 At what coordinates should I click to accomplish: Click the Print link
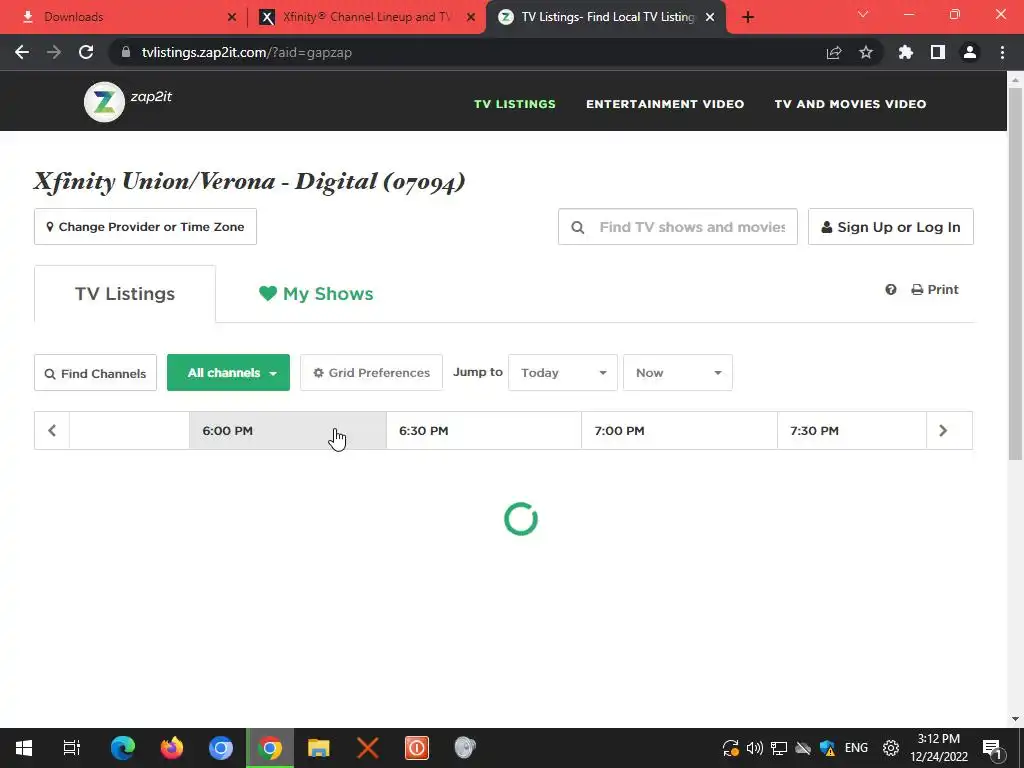(935, 289)
